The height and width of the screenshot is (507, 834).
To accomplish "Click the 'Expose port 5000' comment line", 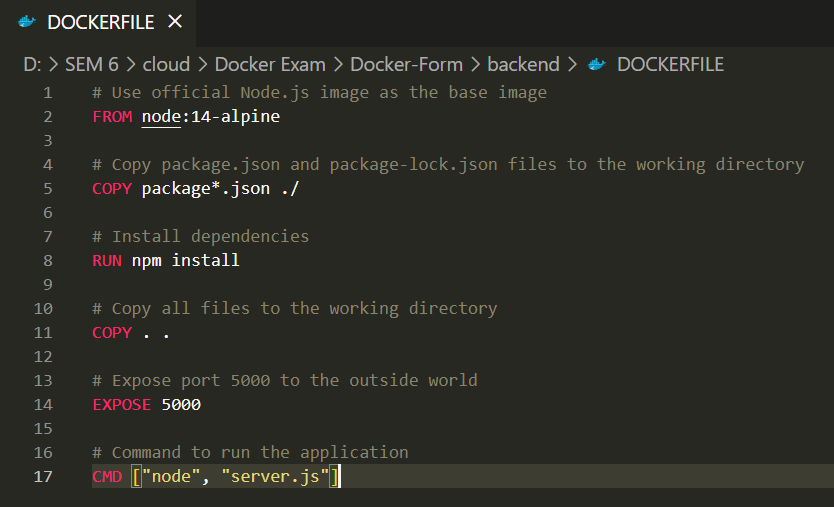I will pos(285,380).
